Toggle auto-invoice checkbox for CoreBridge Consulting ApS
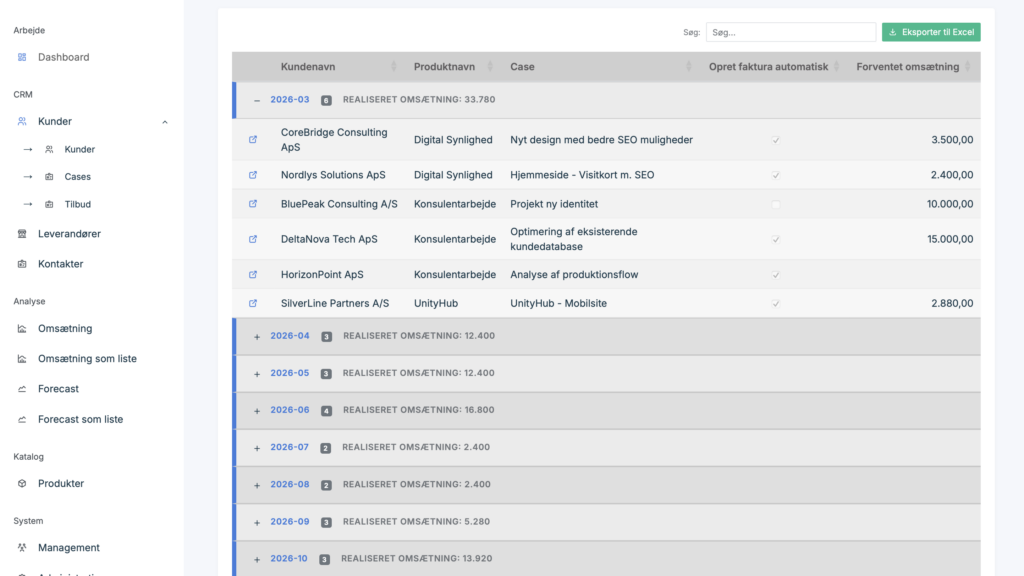1024x576 pixels. click(775, 140)
